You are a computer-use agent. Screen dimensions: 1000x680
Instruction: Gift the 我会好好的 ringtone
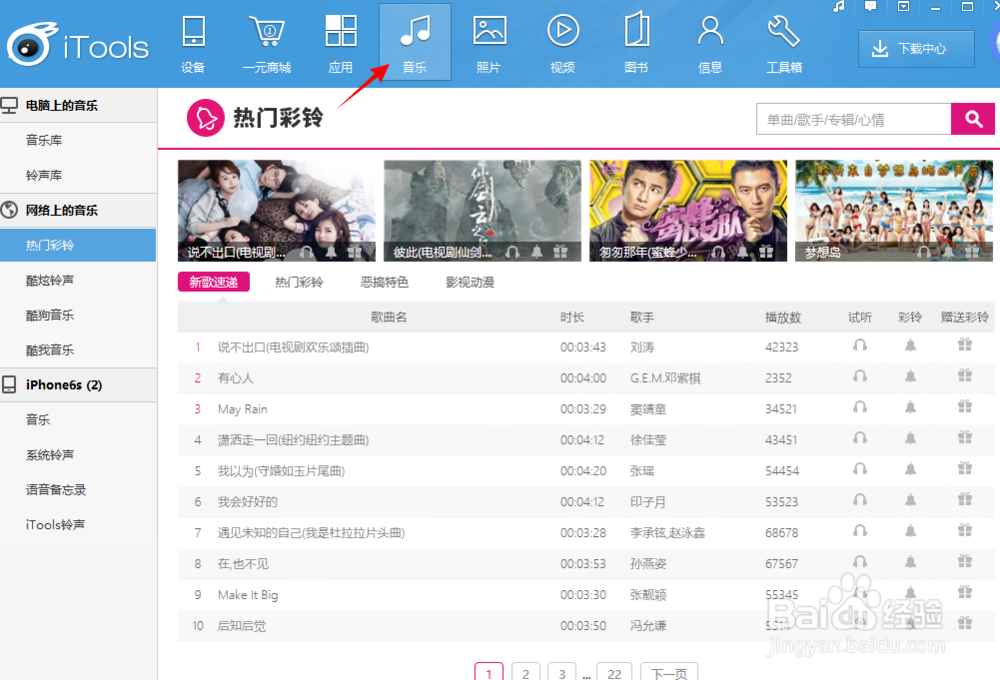pyautogui.click(x=965, y=499)
